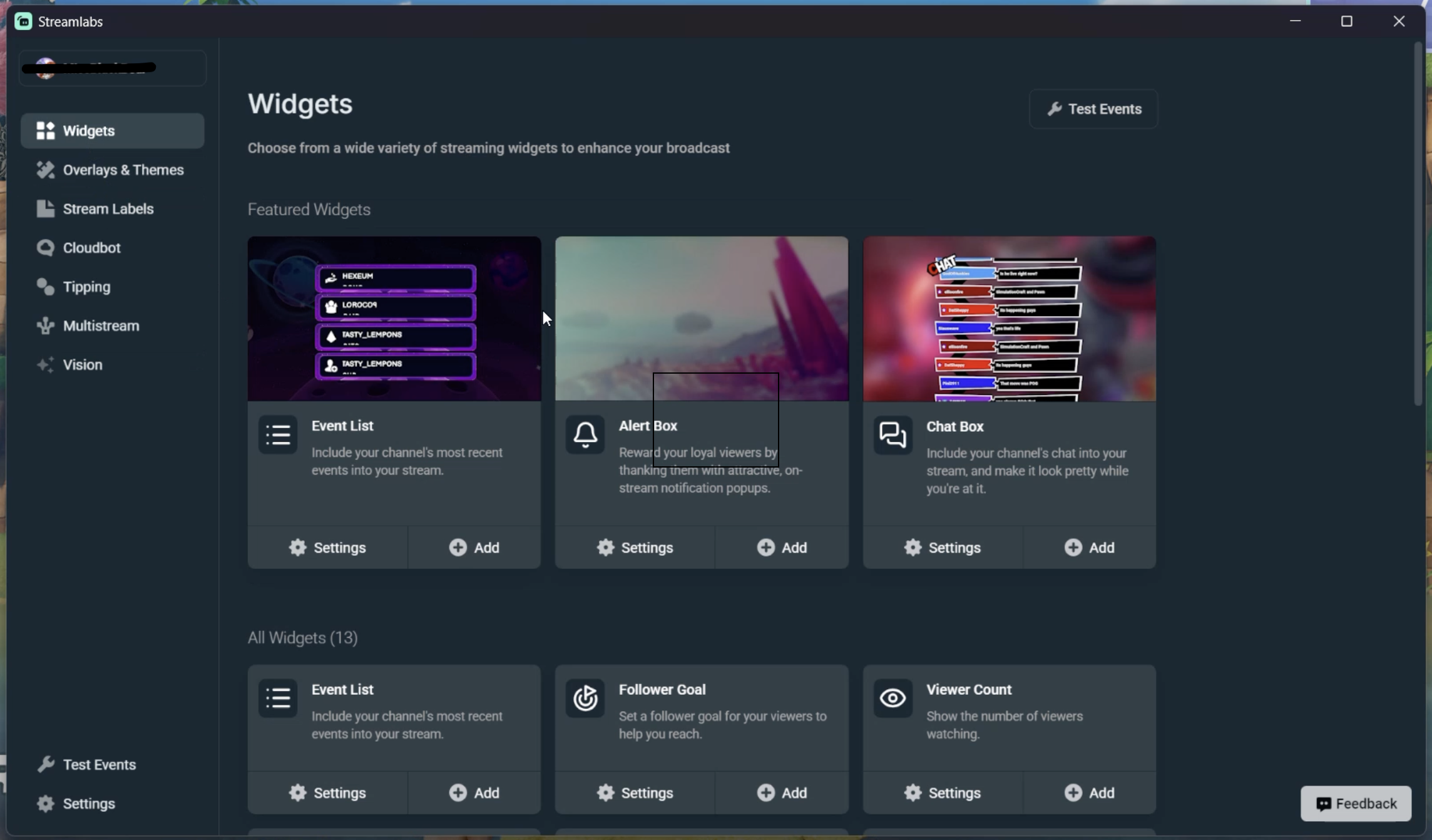Add the Viewer Count widget
Screen dimensions: 1432x840
point(1090,792)
